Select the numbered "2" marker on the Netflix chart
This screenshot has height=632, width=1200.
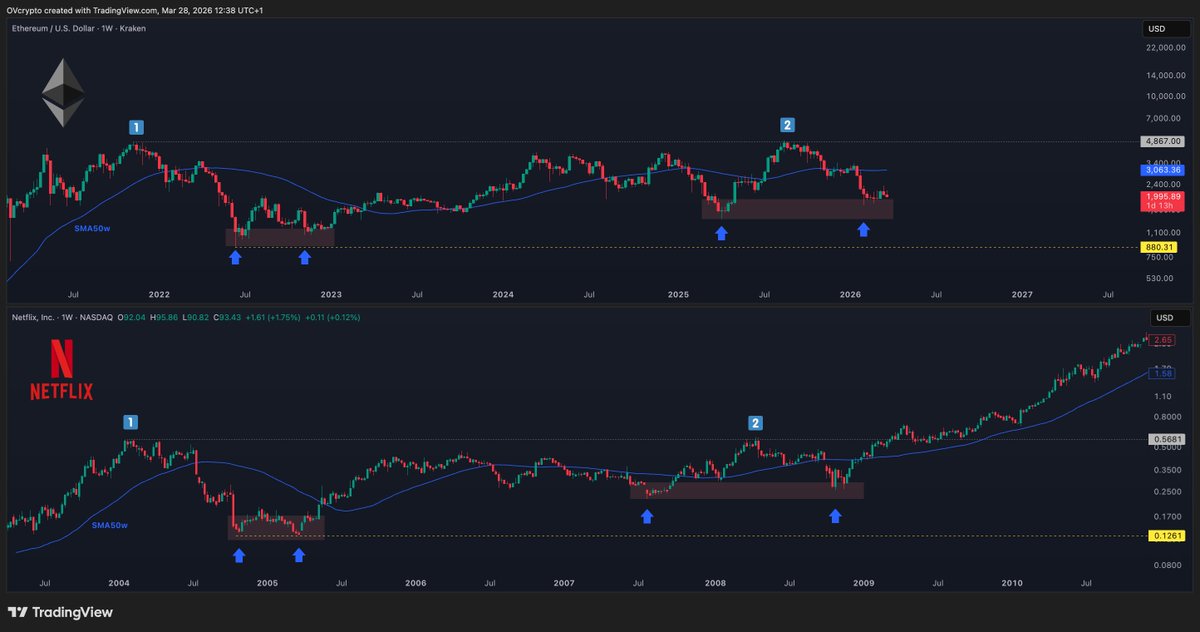755,422
